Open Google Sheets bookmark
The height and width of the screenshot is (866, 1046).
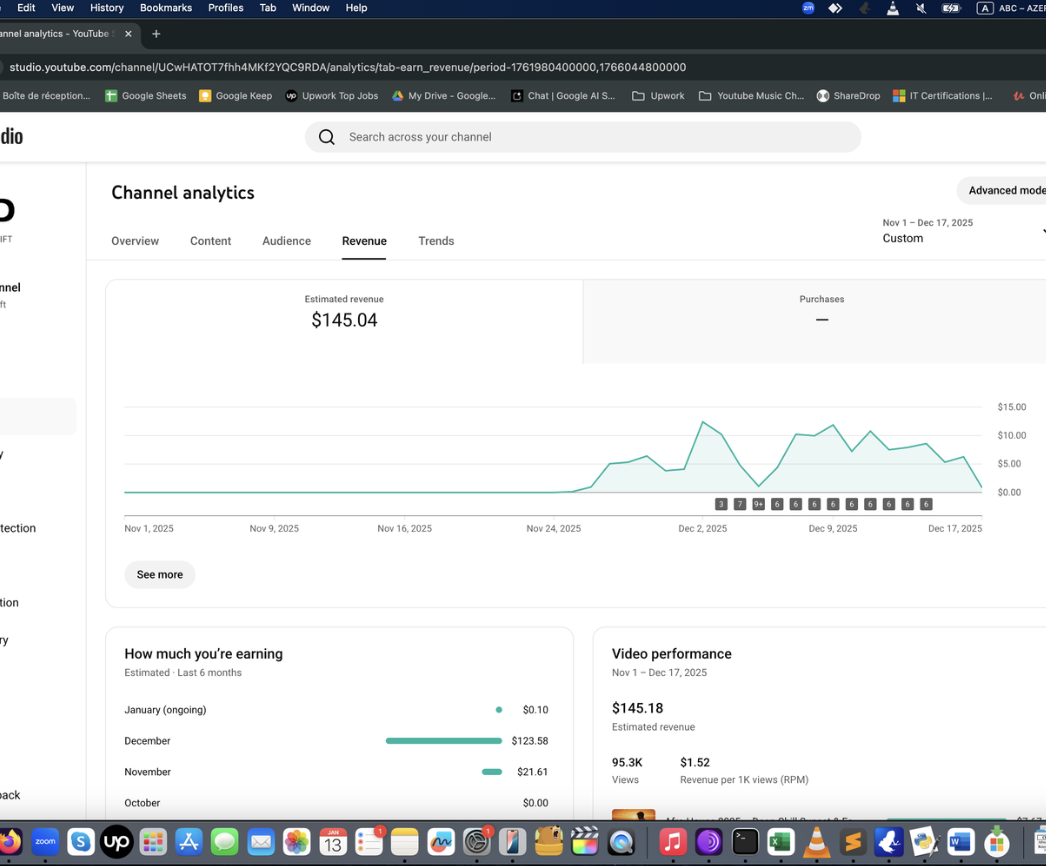146,96
